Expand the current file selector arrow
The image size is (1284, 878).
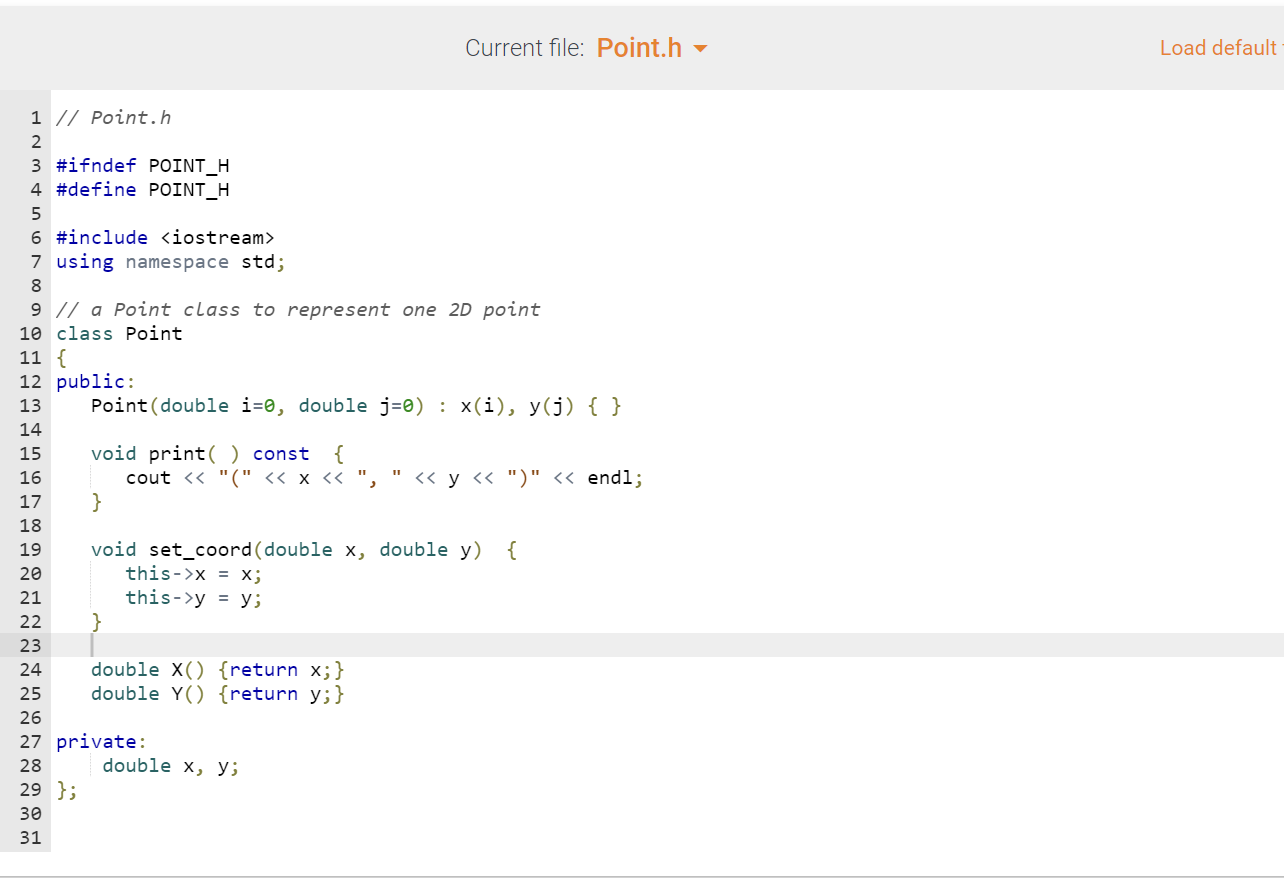[700, 48]
